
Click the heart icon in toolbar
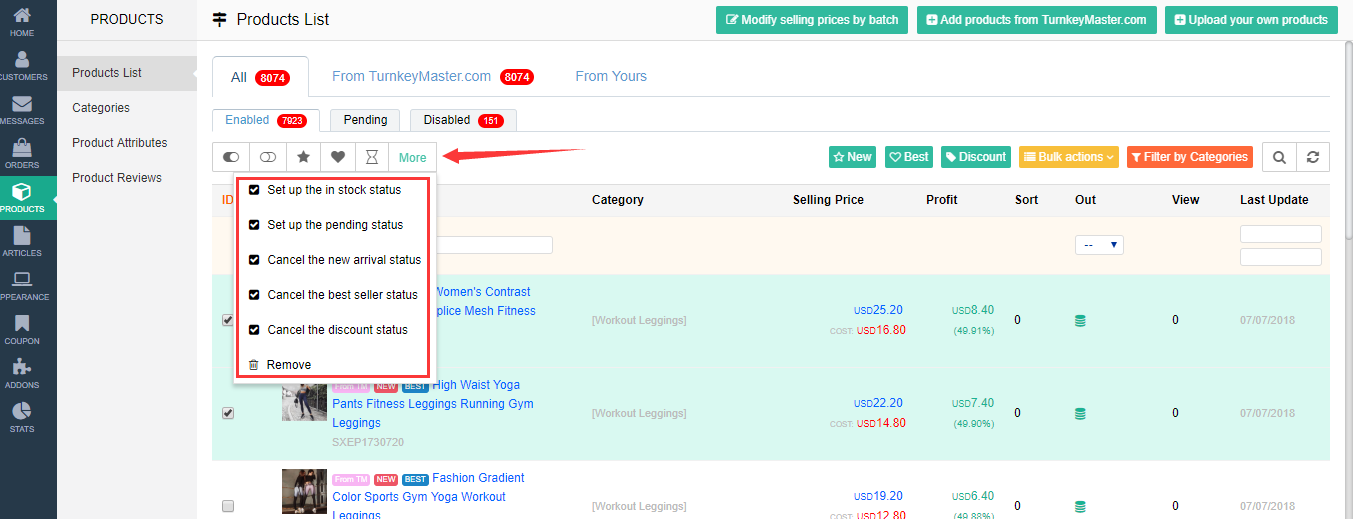(338, 157)
